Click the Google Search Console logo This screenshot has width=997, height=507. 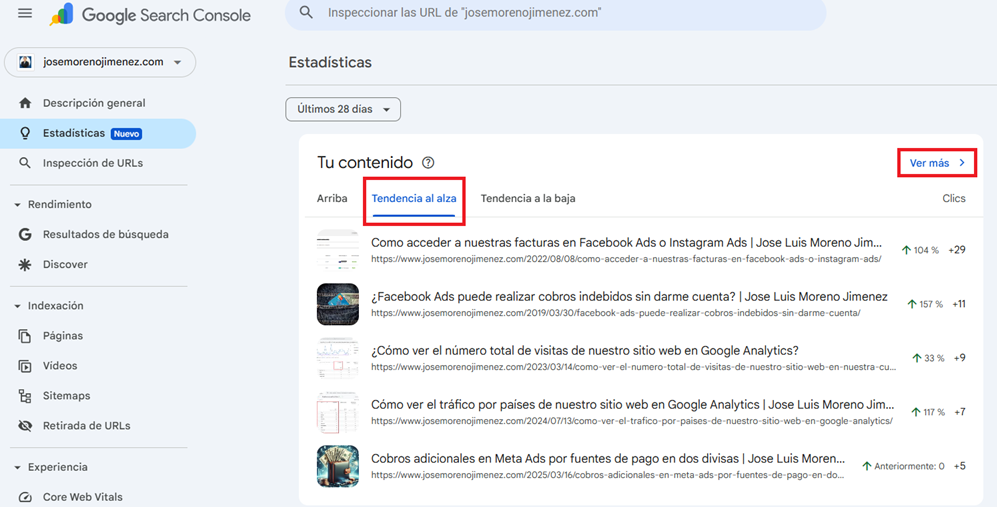pyautogui.click(x=150, y=15)
